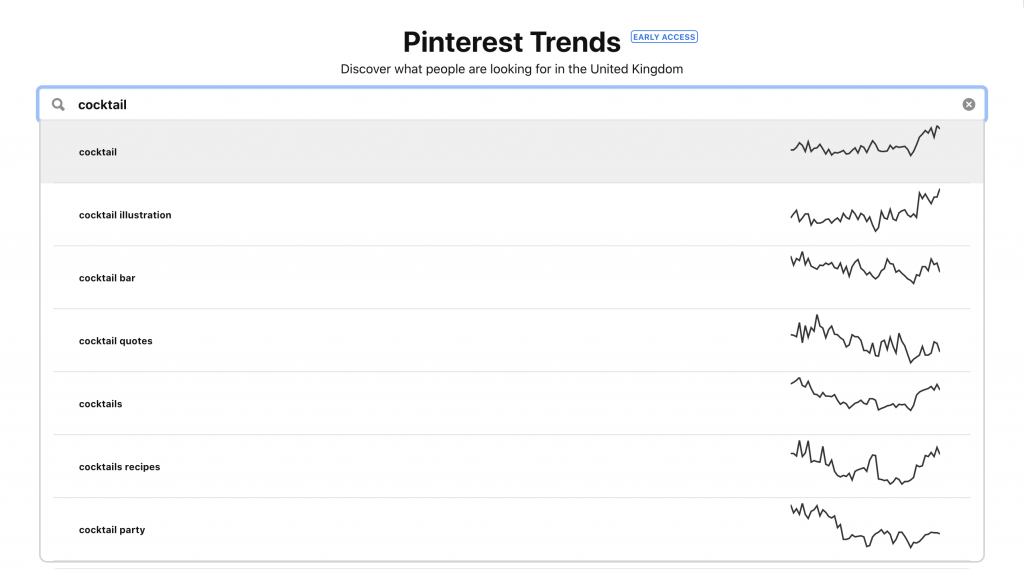Click the cocktail party trend sparkline
Image resolution: width=1024 pixels, height=569 pixels.
pyautogui.click(x=865, y=526)
